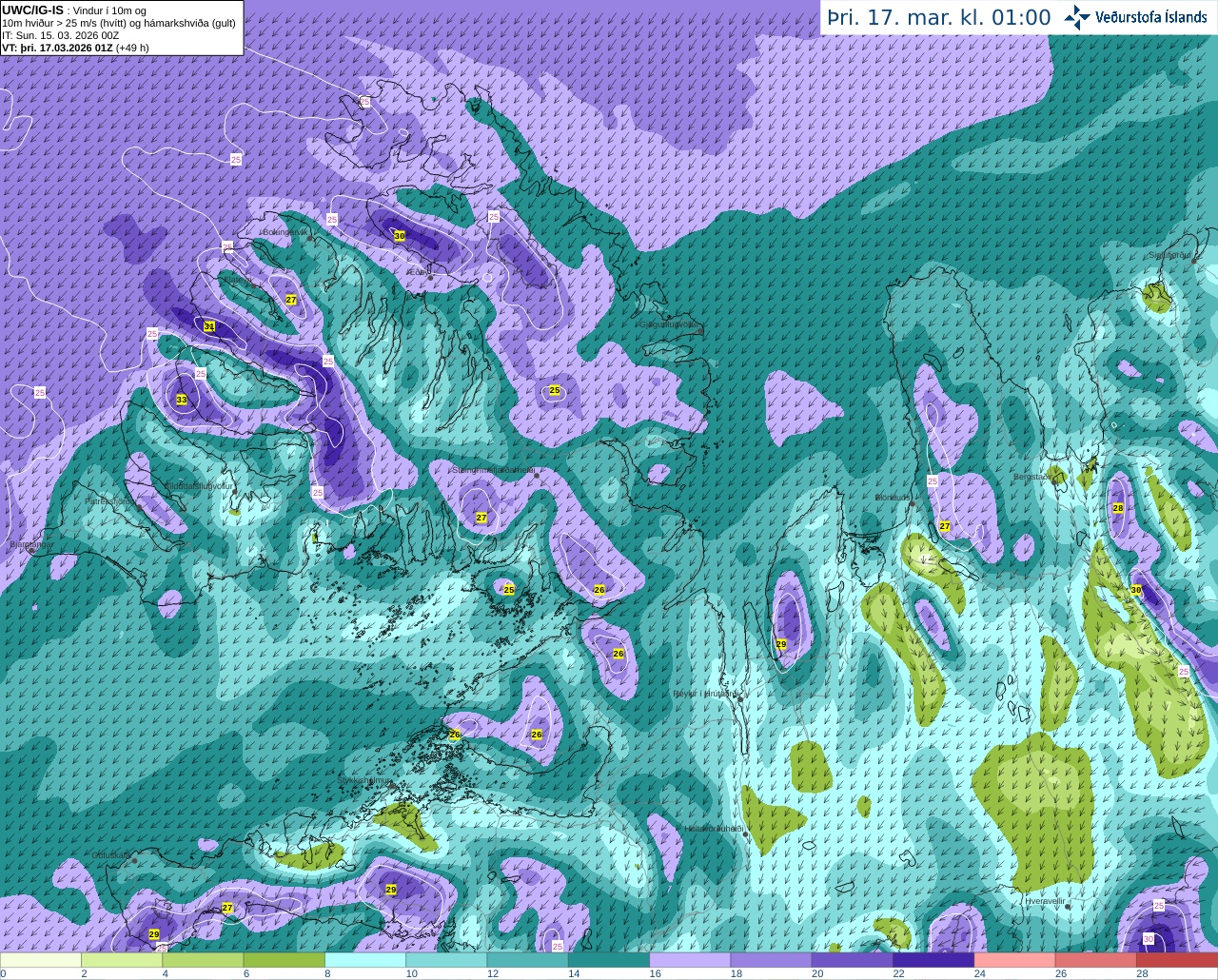
Task: Click the 29 gust marker above Reykir í Hrútafirði
Action: 781,645
